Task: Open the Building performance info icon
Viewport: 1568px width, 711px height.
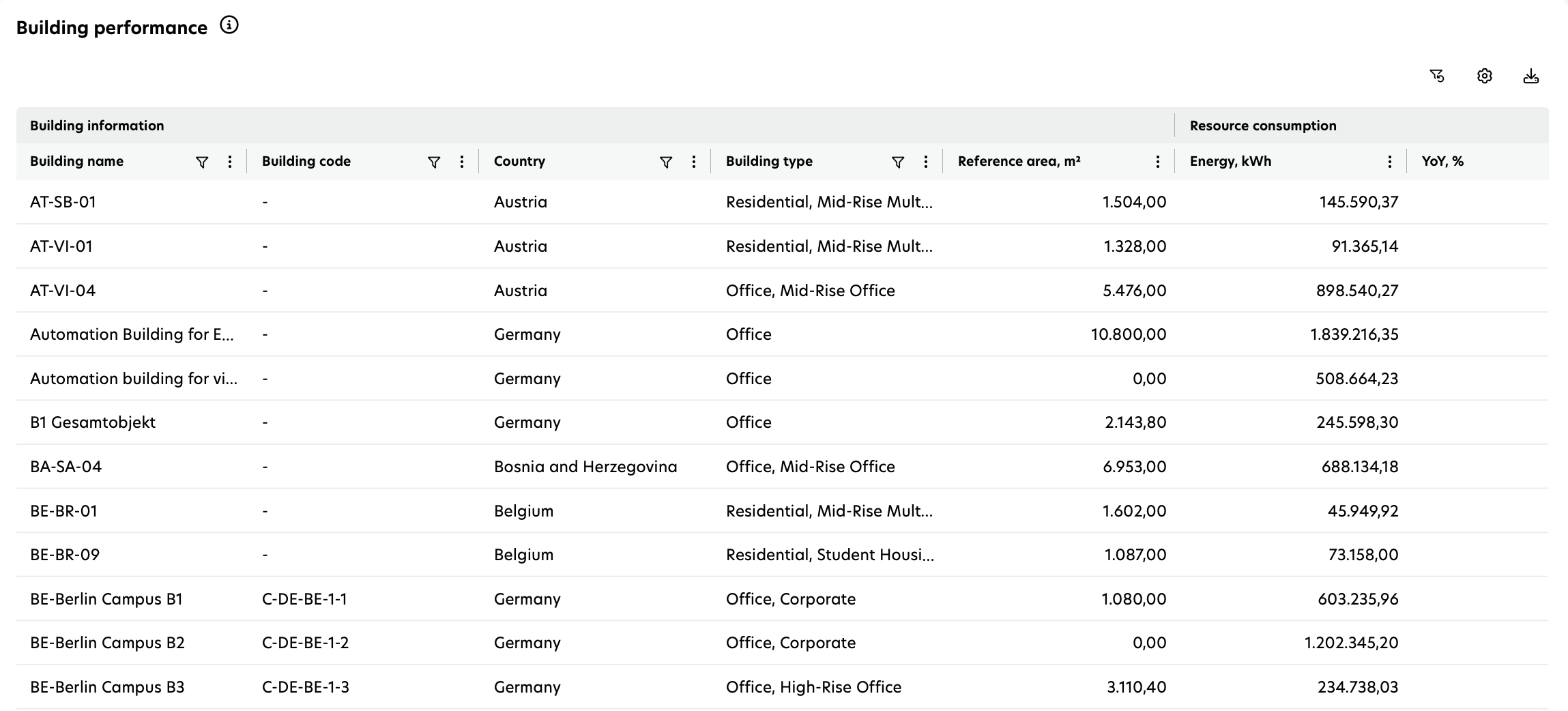Action: click(229, 26)
